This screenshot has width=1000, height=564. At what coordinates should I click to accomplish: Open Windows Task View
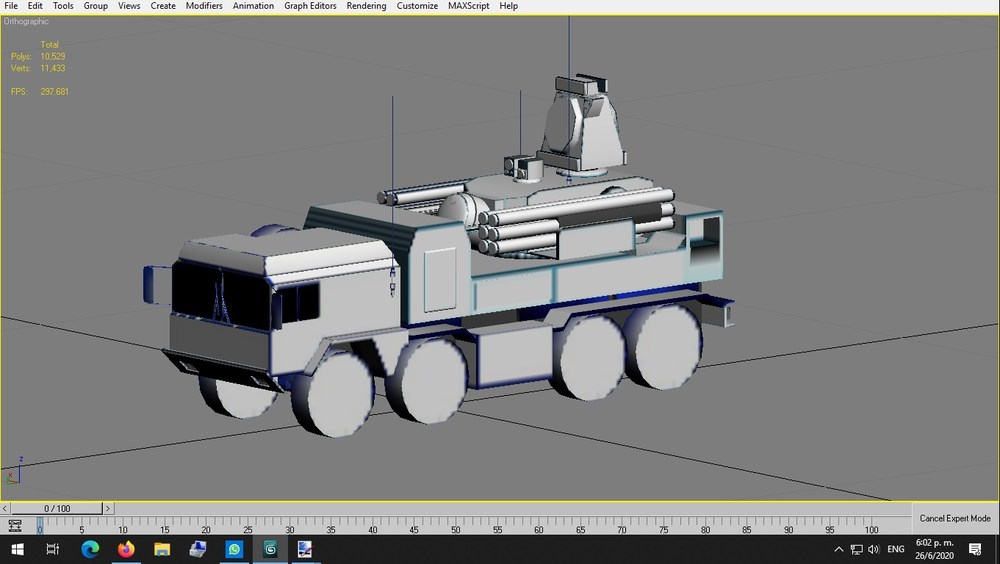tap(53, 549)
